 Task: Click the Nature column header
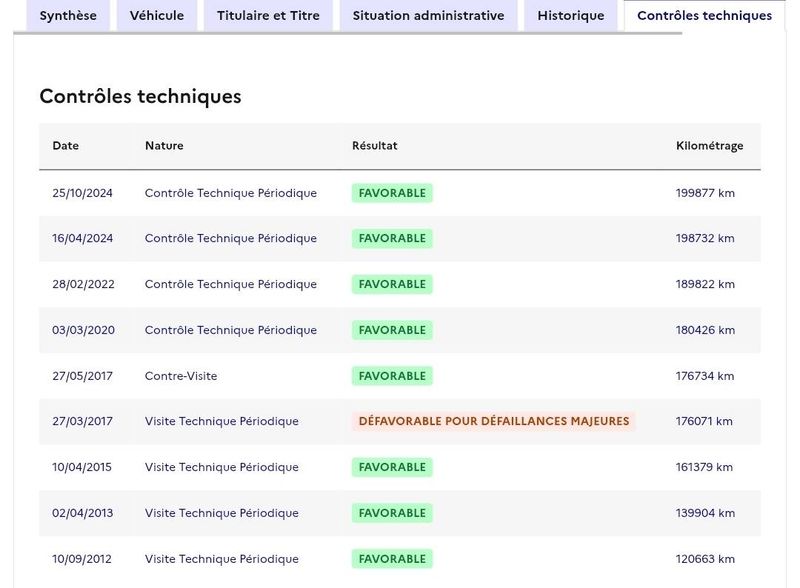(164, 145)
